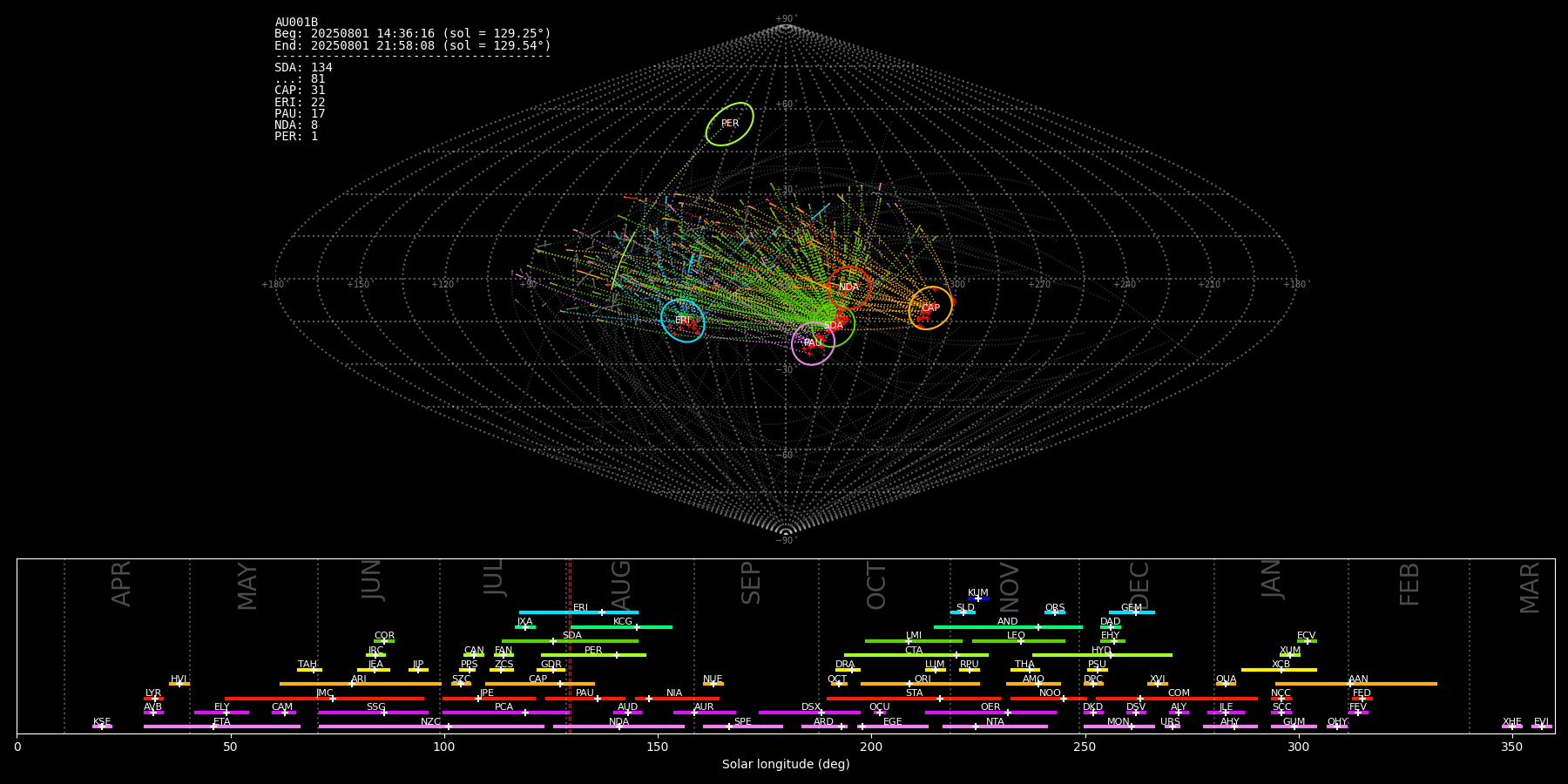Click the JMC shower label in timeline
Viewport: 1568px width, 784px height.
tap(325, 693)
